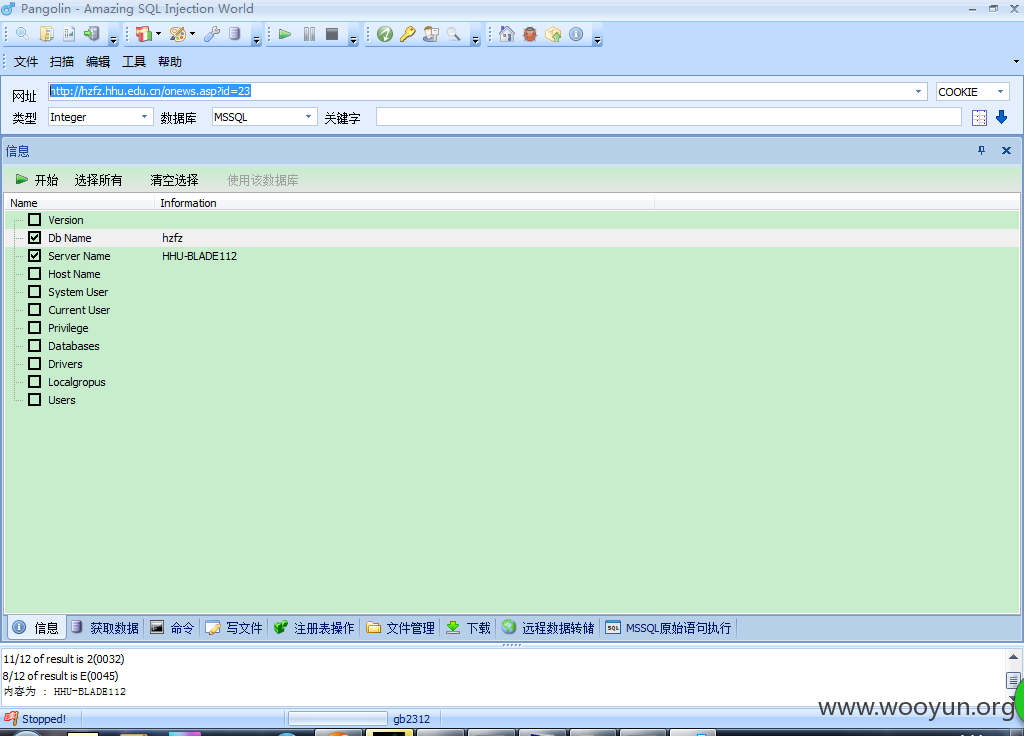Click the 关键字 input field
This screenshot has height=736, width=1024.
tap(669, 117)
